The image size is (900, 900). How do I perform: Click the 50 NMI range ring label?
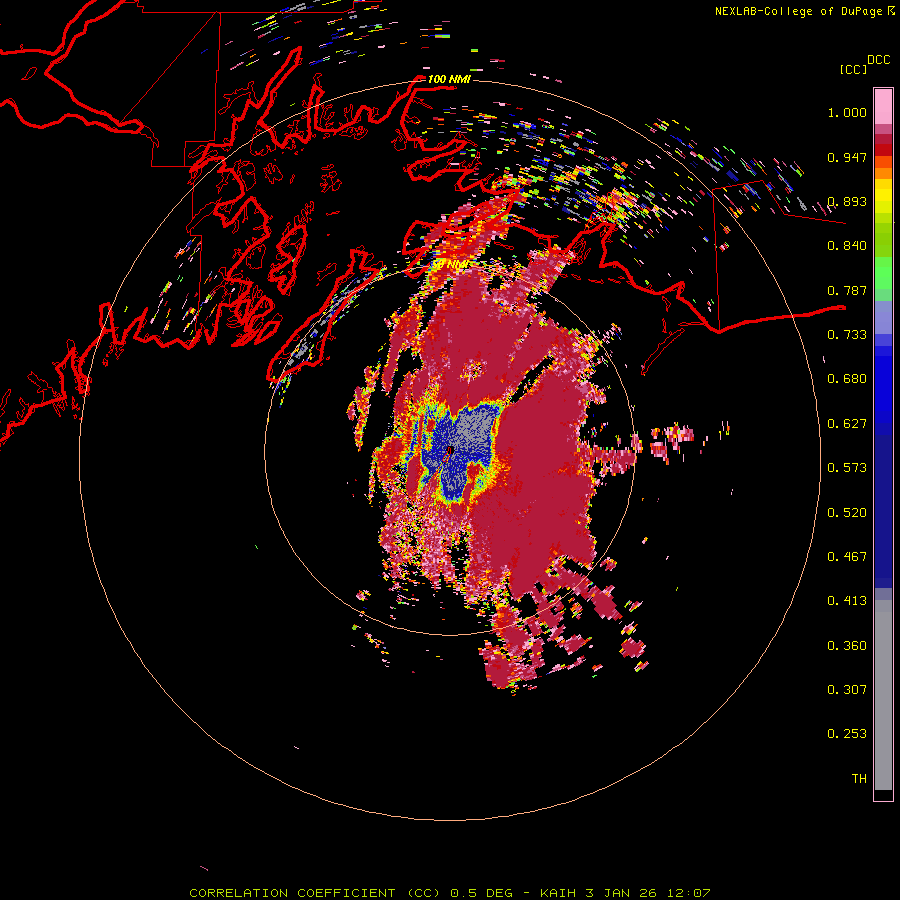point(449,265)
